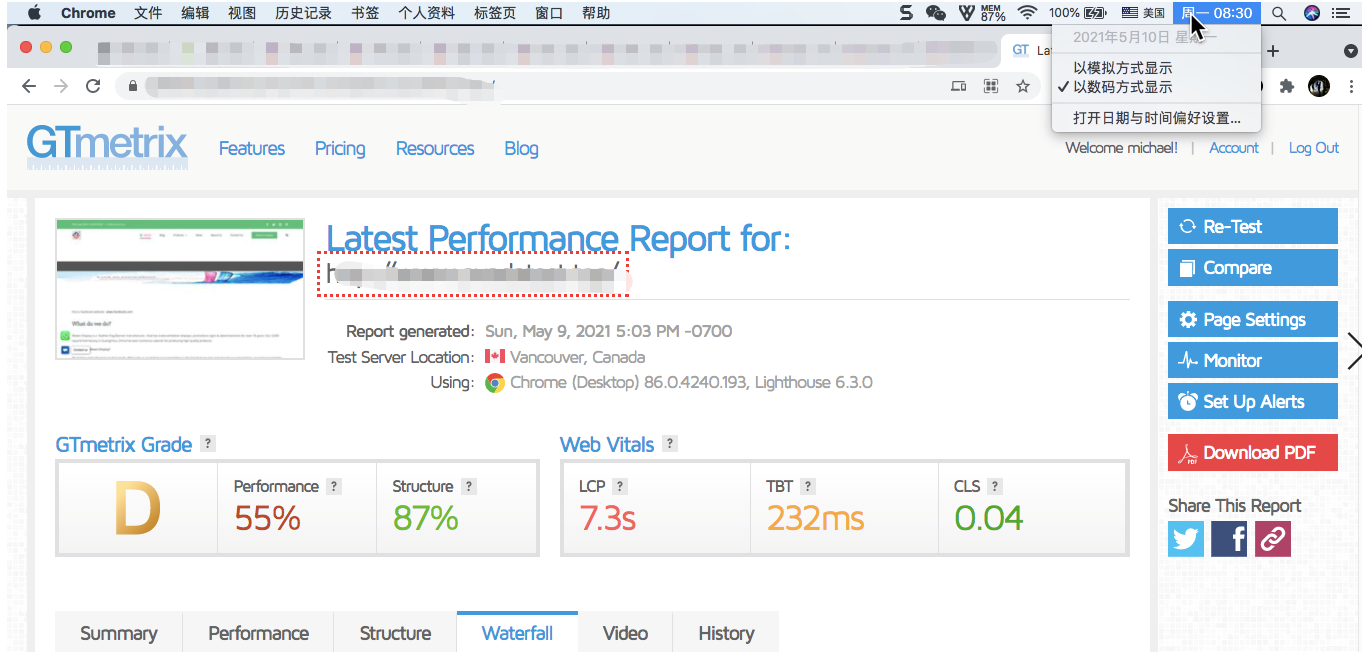The image size is (1362, 652).
Task: Share the report on Twitter
Action: pos(1186,539)
